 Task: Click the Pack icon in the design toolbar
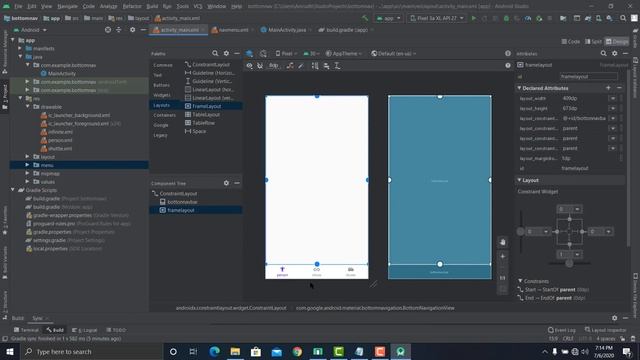tap(315, 66)
